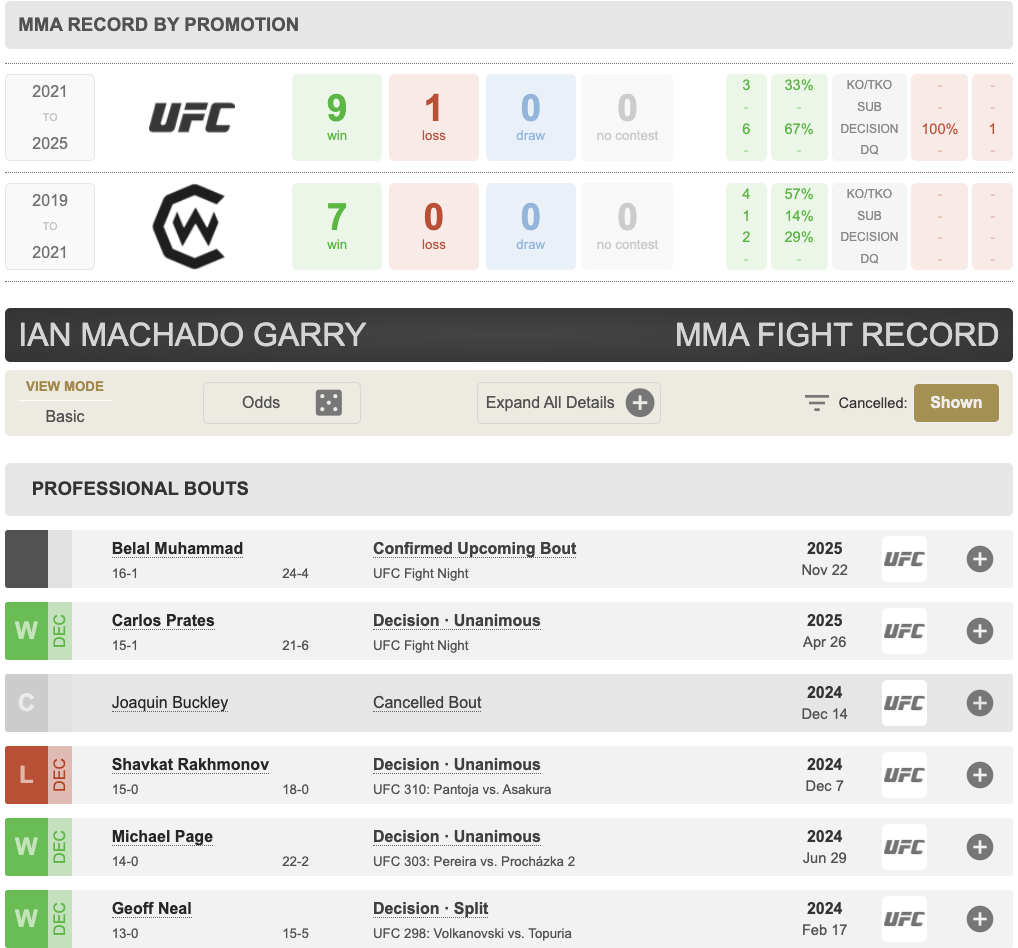This screenshot has width=1018, height=948.
Task: Switch the View Mode from Basic
Action: point(65,416)
